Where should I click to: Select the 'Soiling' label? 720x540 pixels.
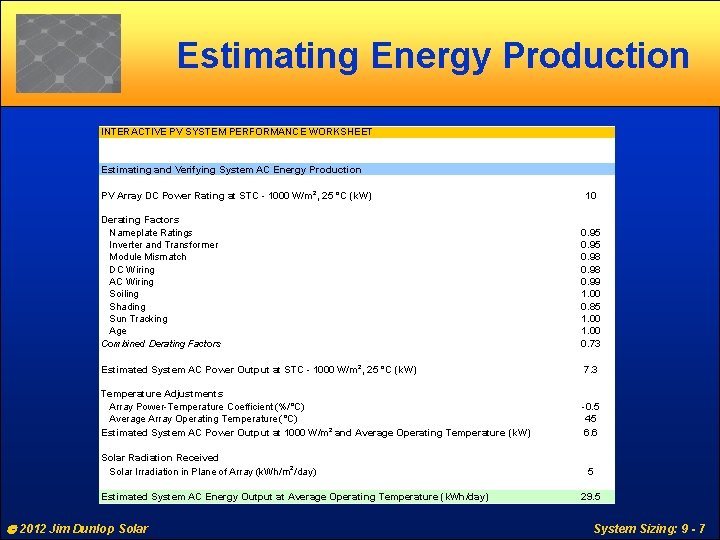(124, 294)
